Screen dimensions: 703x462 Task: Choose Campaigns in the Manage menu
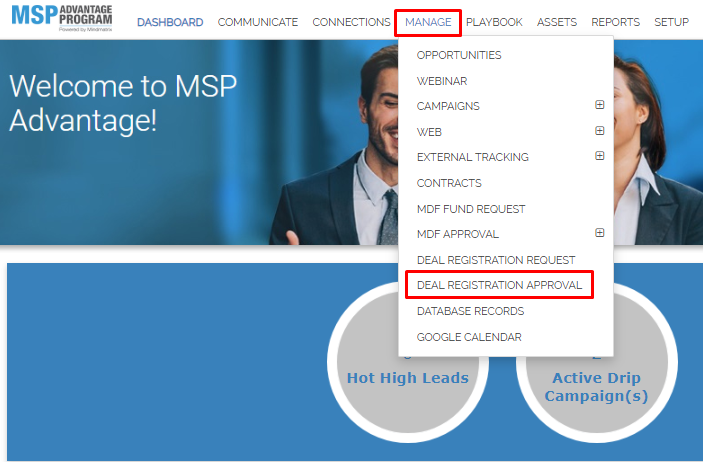pyautogui.click(x=448, y=106)
